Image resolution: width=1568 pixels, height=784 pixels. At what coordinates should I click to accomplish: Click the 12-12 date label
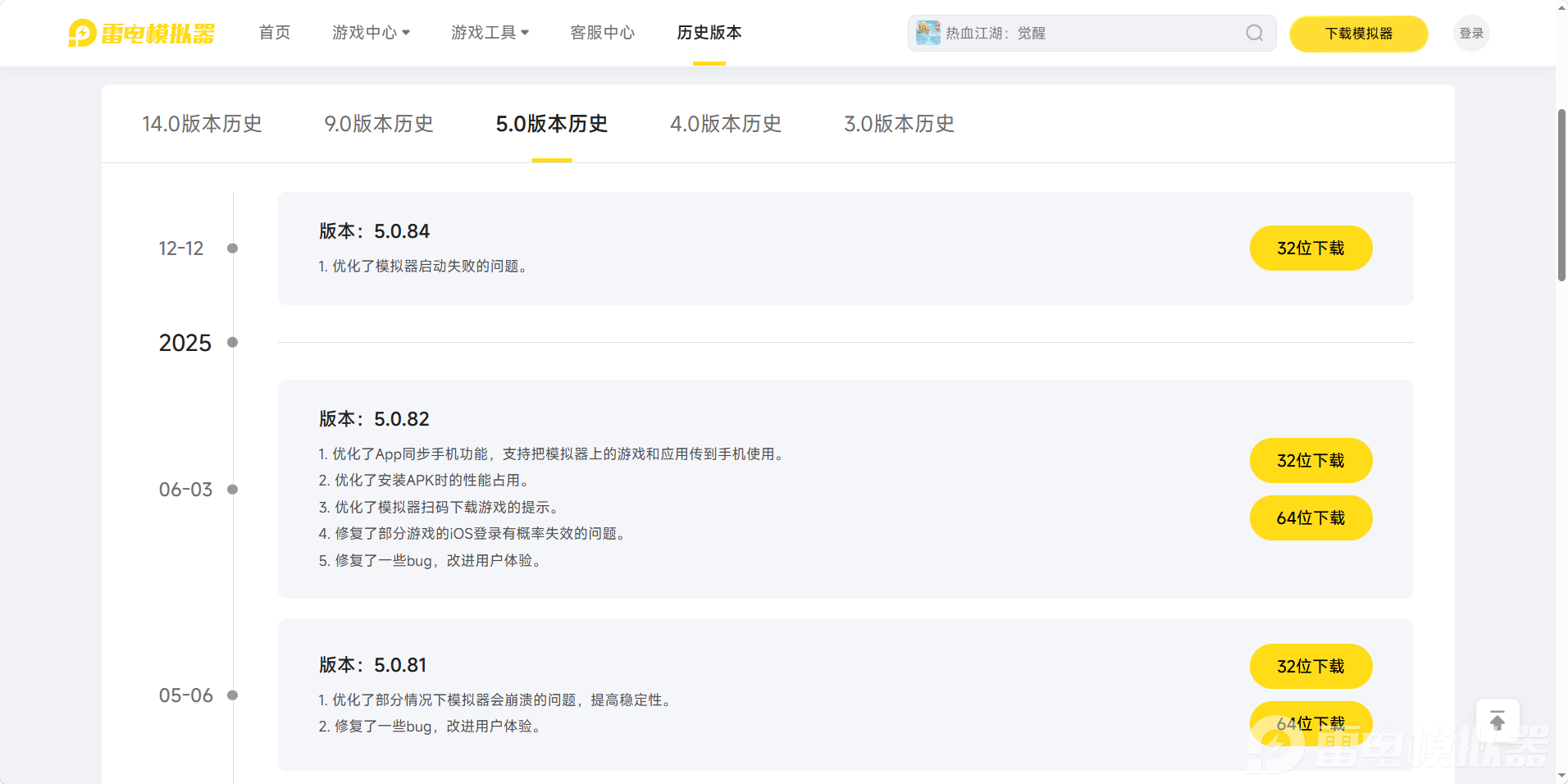(x=181, y=248)
